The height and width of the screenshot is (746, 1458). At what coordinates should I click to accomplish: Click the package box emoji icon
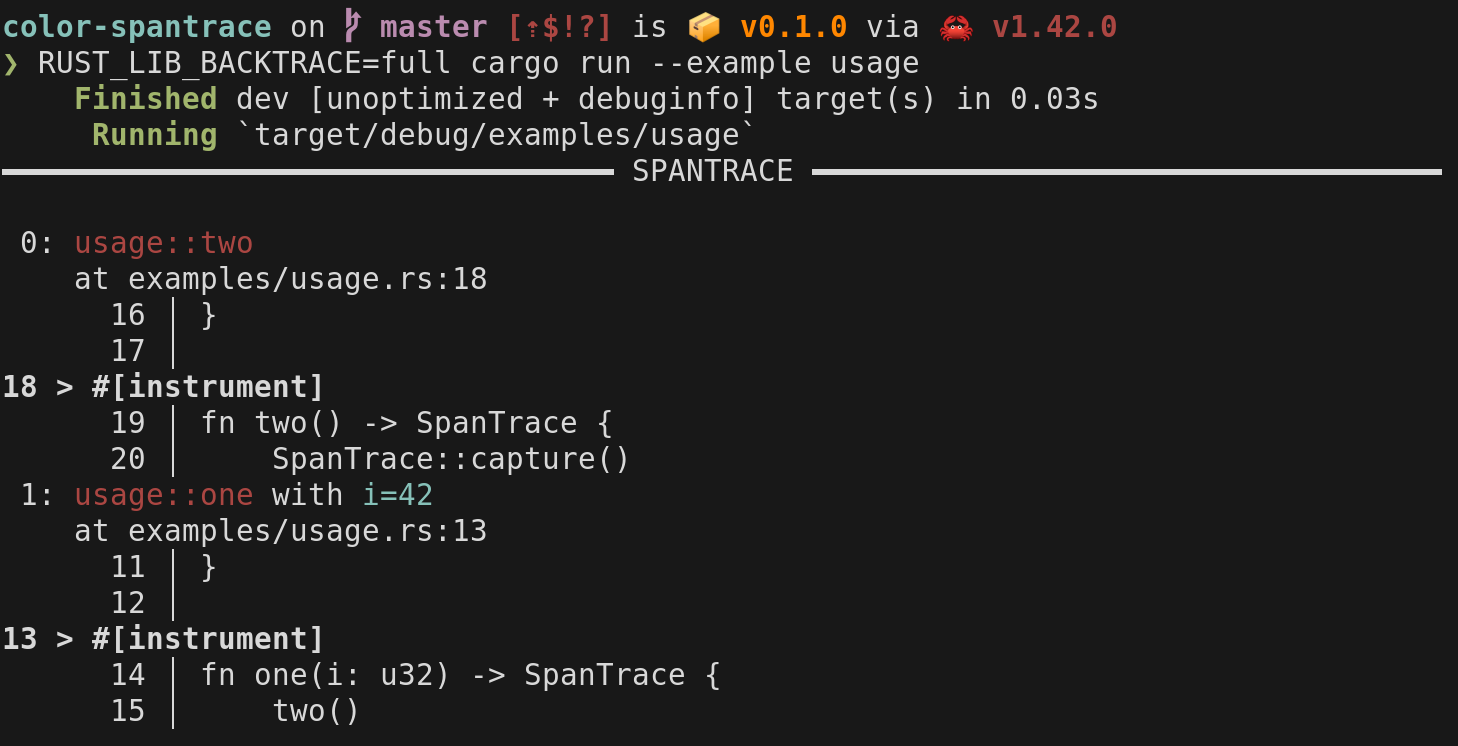click(x=704, y=27)
